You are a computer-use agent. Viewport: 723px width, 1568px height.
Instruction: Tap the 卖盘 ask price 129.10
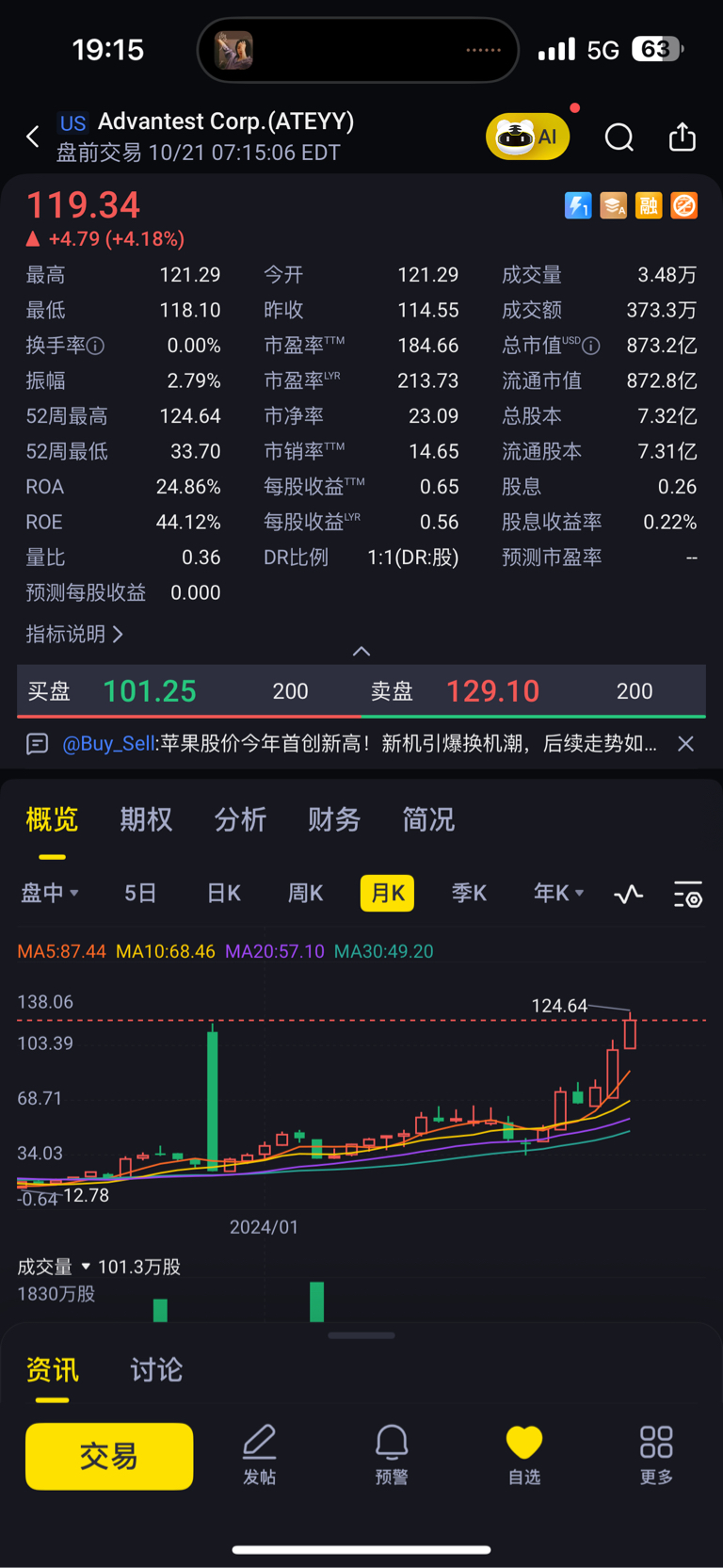(492, 691)
